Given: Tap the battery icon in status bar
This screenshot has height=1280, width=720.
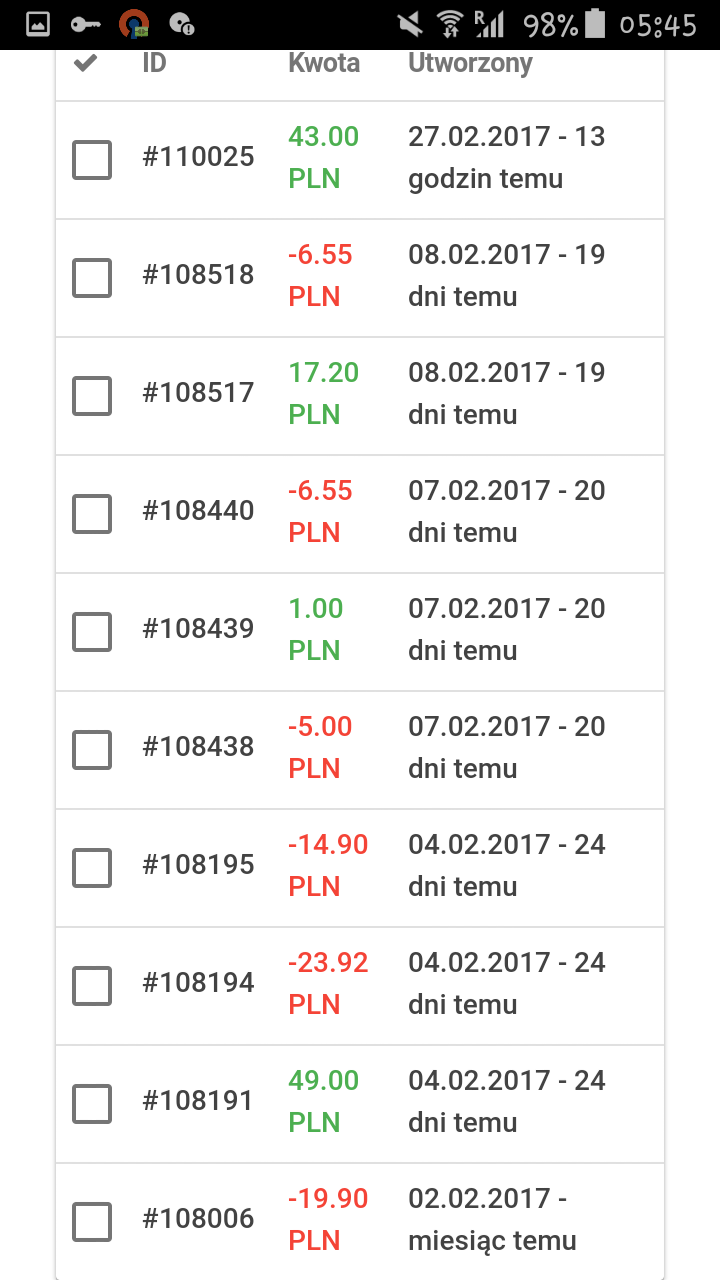Looking at the screenshot, I should click(595, 24).
